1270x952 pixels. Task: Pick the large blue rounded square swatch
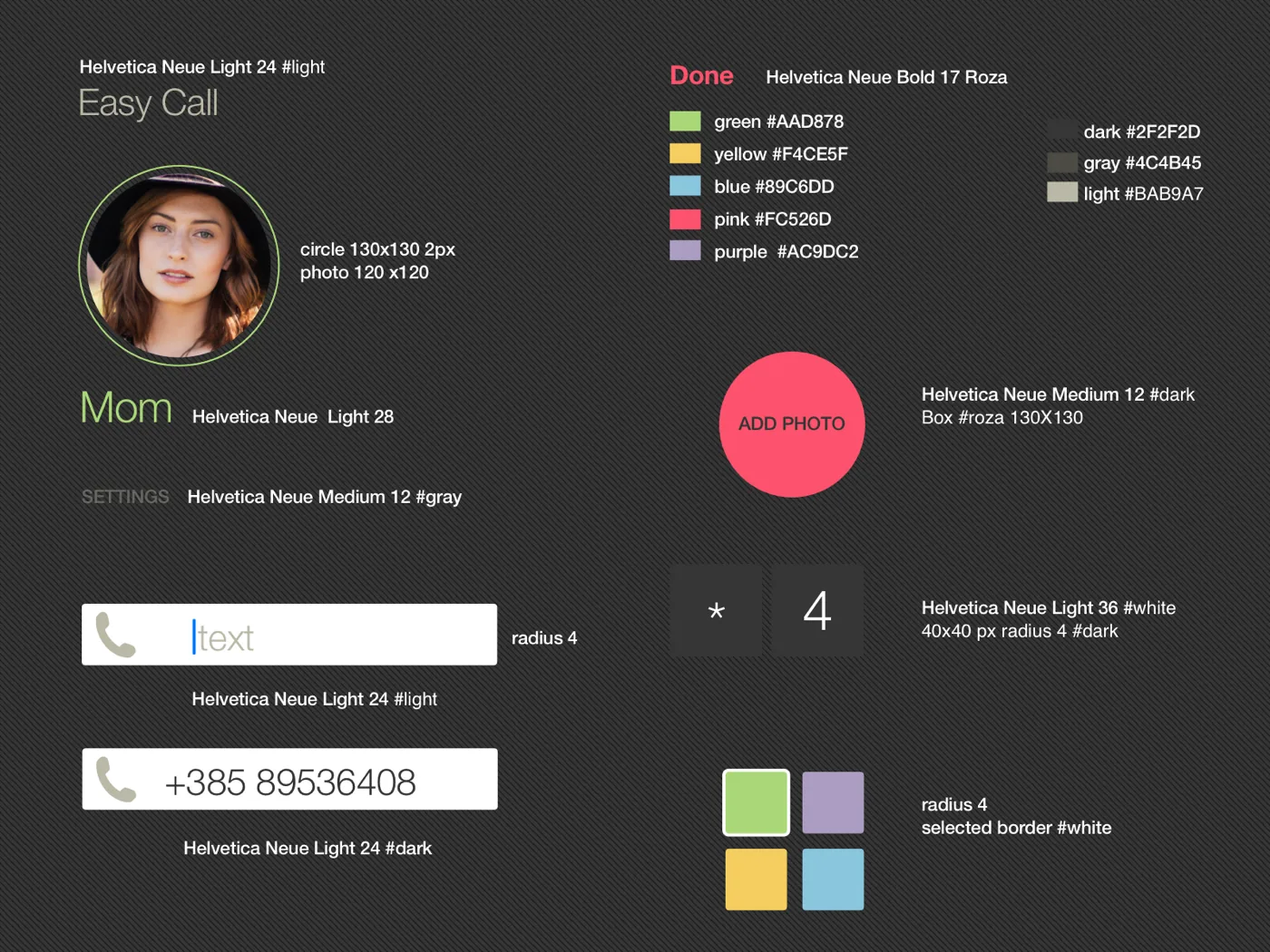click(x=833, y=879)
